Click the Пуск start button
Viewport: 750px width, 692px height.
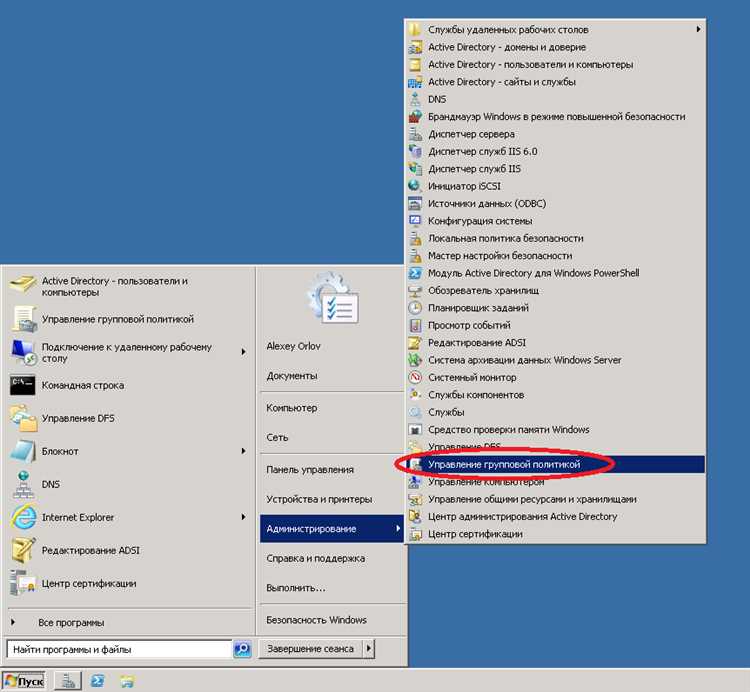[24, 681]
